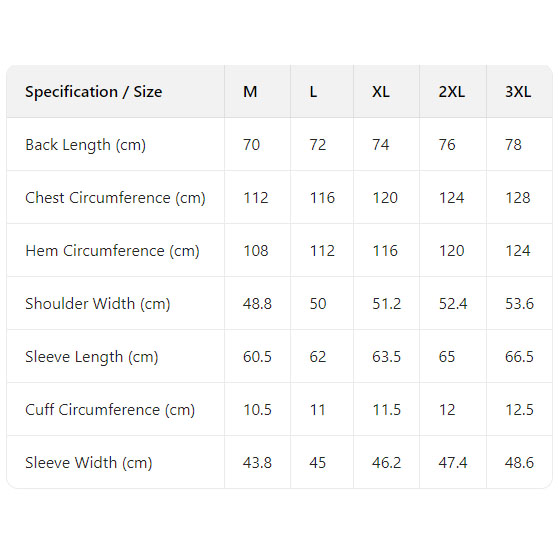Select the M size column header
This screenshot has width=558, height=558.
click(250, 92)
